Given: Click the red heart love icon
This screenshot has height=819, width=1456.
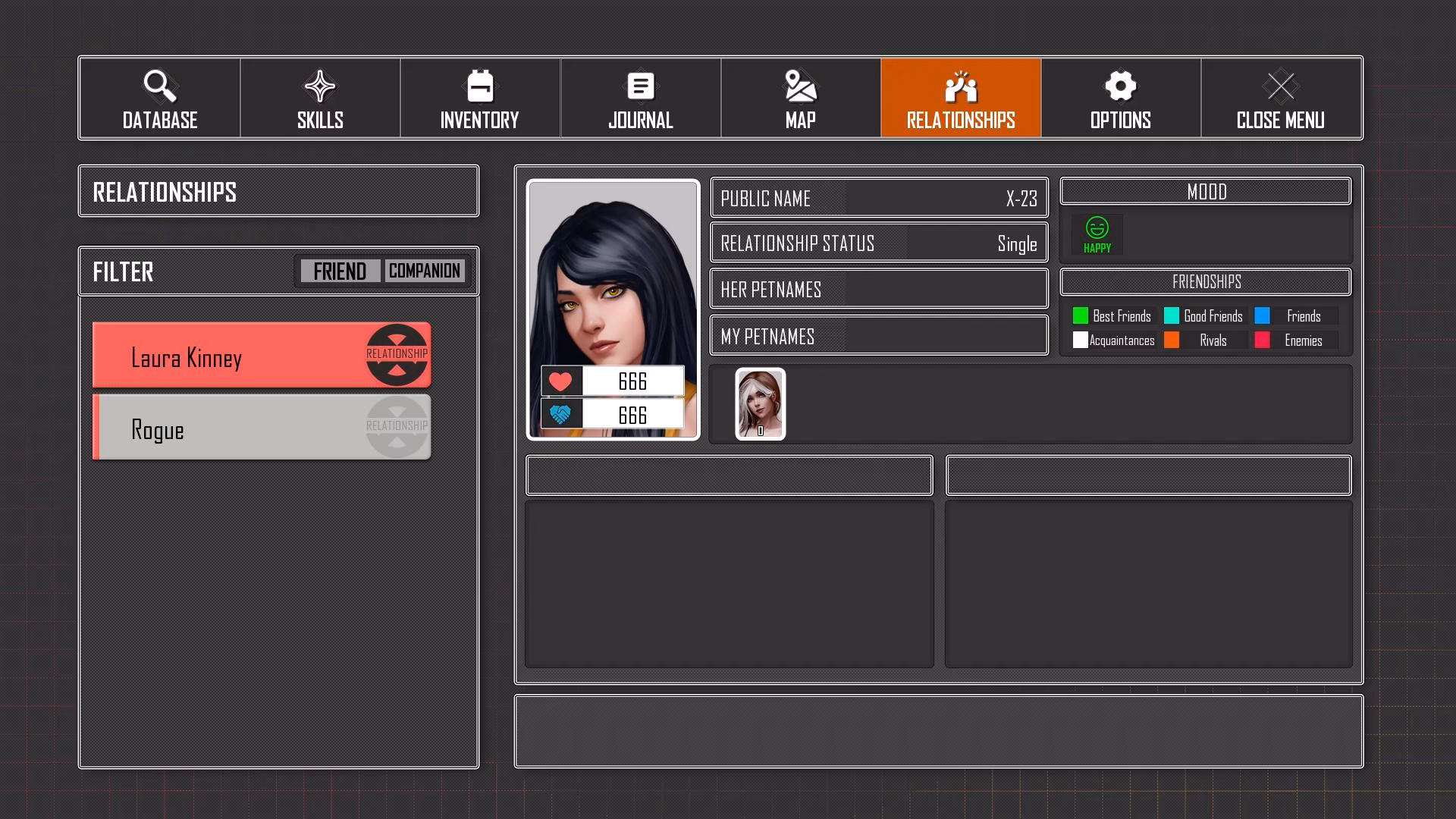Looking at the screenshot, I should [x=561, y=381].
